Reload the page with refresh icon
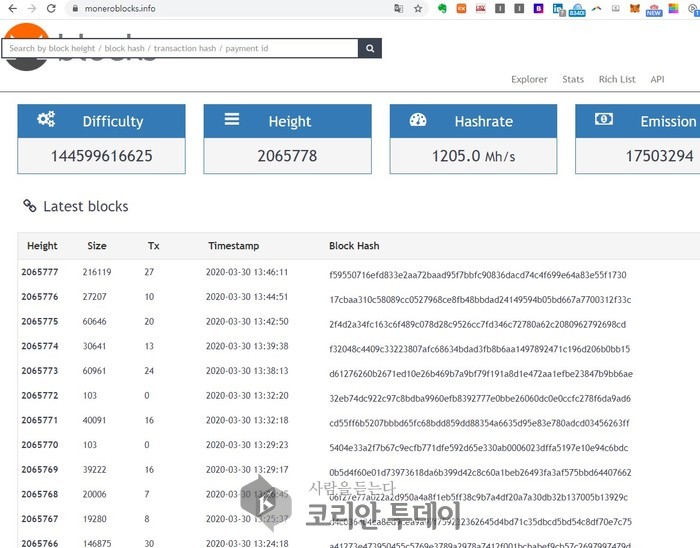This screenshot has width=700, height=548. coord(51,8)
